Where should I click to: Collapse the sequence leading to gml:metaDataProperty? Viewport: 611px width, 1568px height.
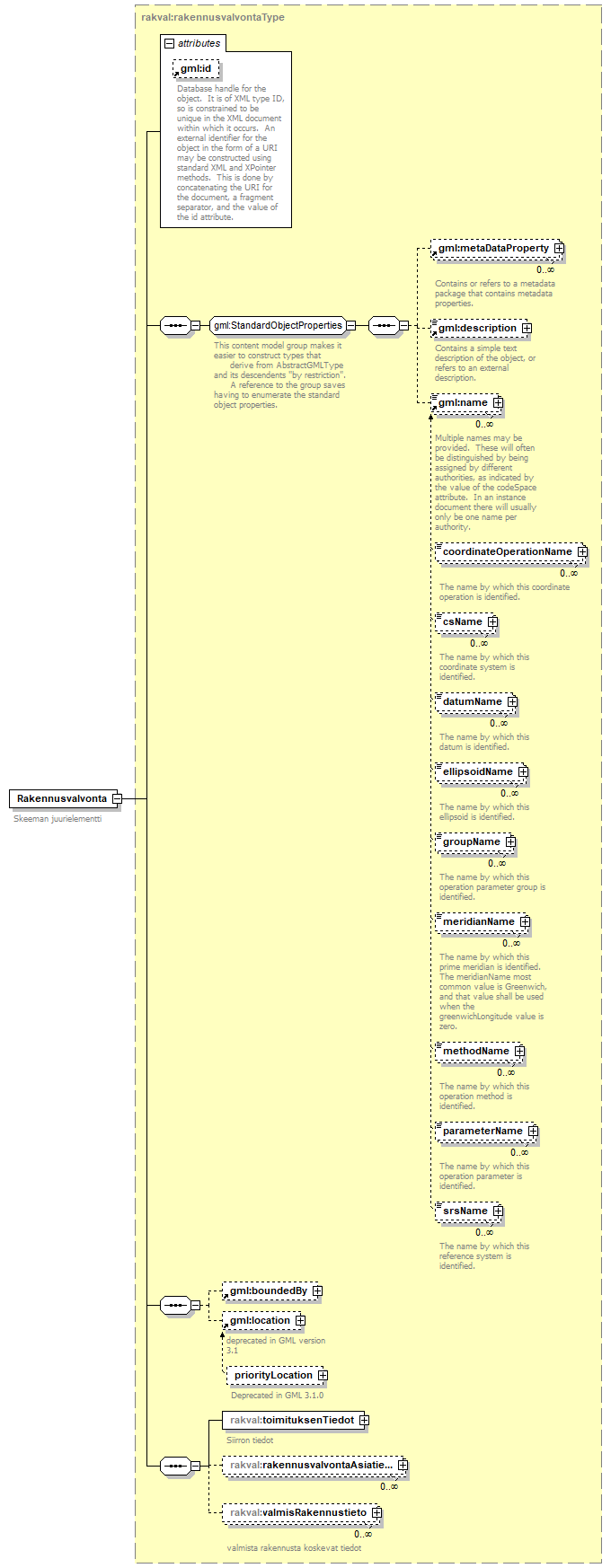[403, 325]
